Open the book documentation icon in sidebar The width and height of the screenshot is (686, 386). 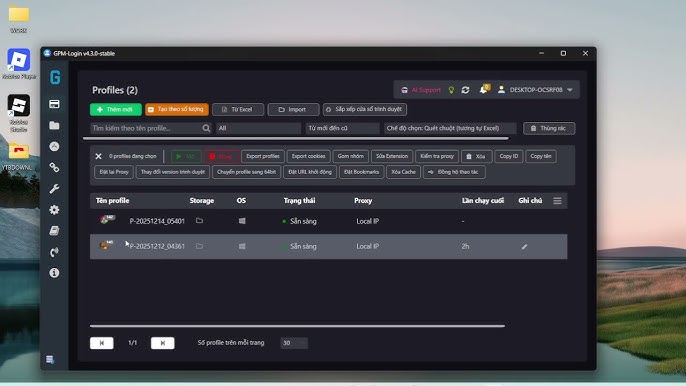coord(54,231)
